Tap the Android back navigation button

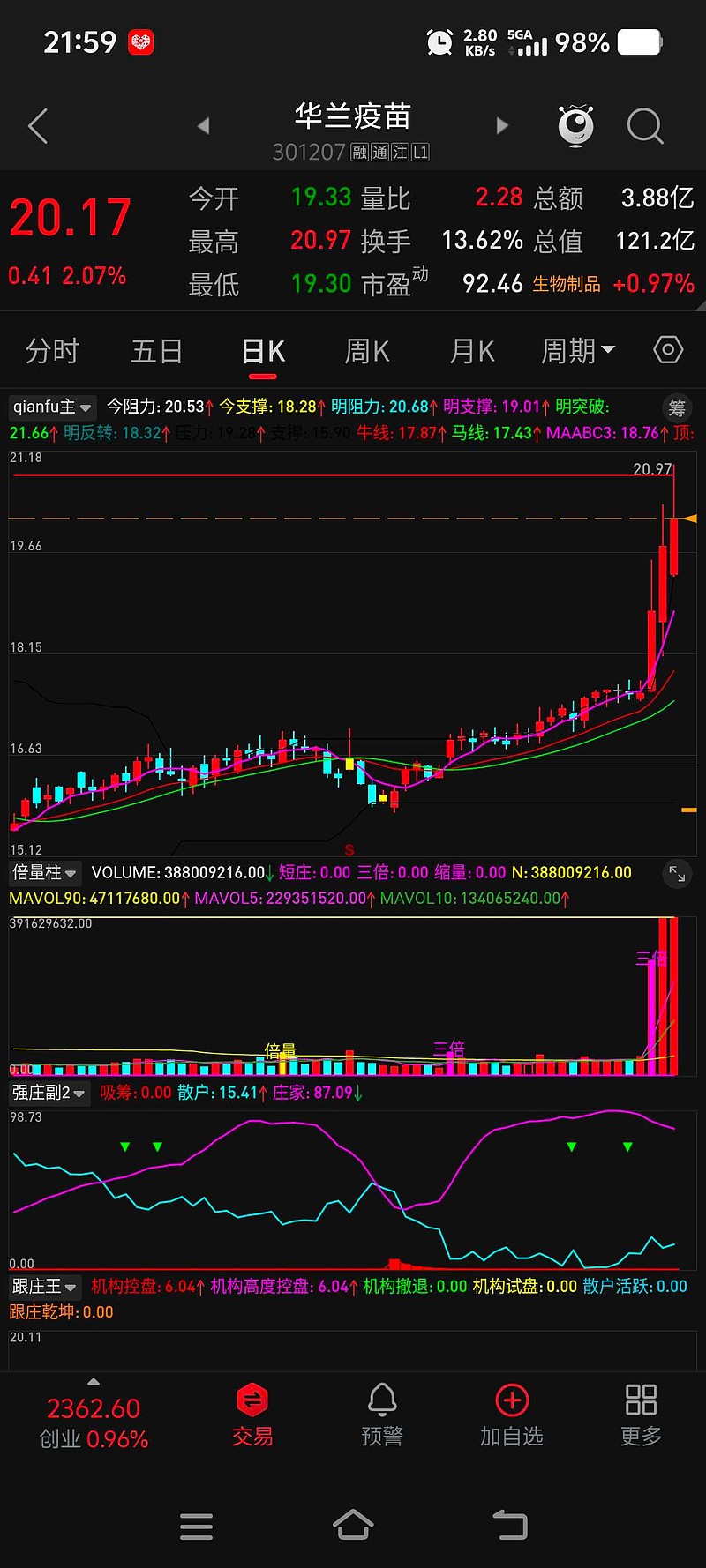pos(509,1525)
